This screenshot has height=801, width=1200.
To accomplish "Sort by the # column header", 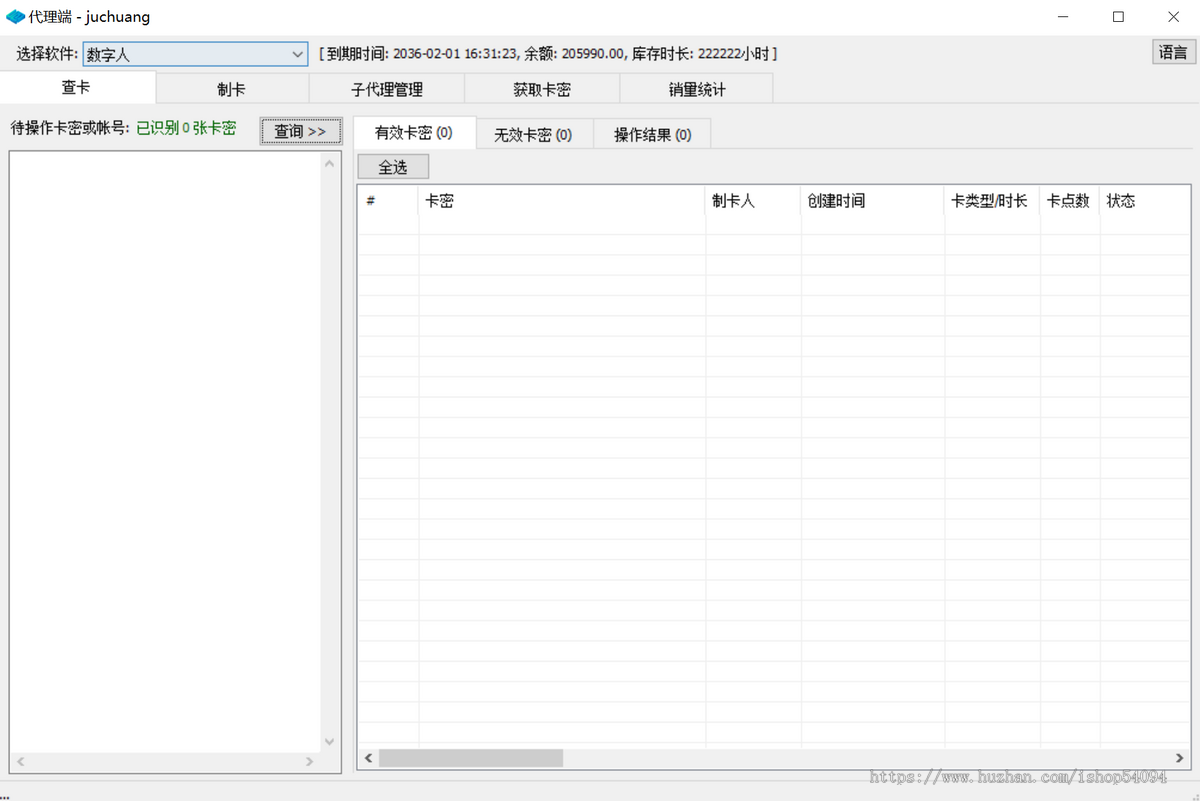I will click(388, 201).
